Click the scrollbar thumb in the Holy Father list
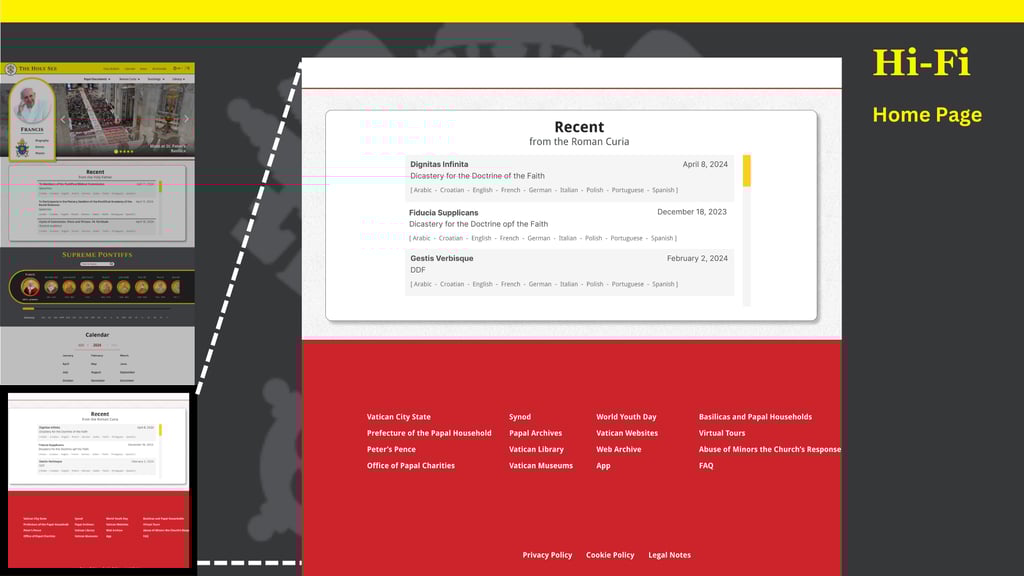Viewport: 1024px width, 576px height. pyautogui.click(x=160, y=186)
